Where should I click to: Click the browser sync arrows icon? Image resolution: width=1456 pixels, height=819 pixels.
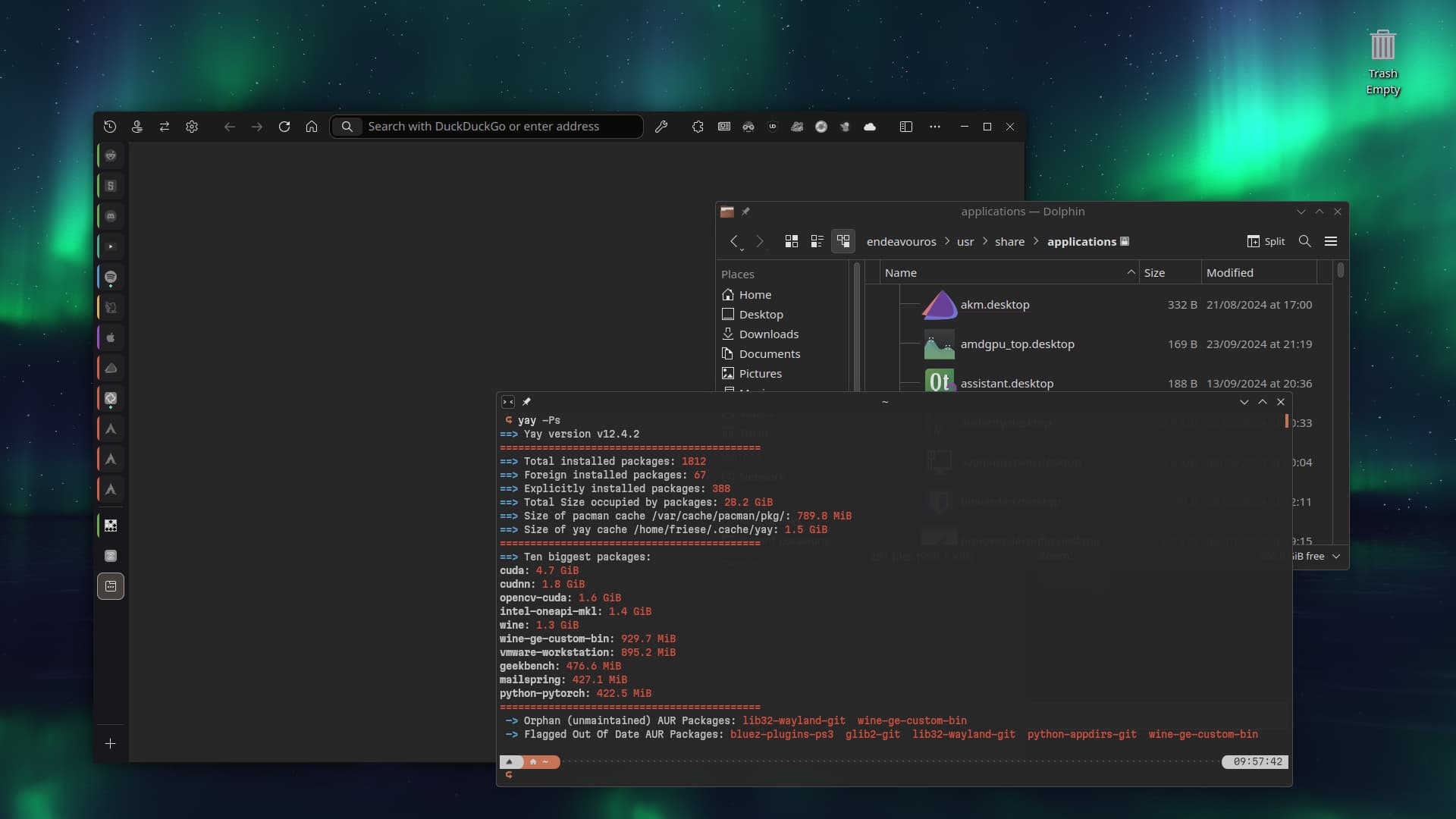tap(165, 127)
